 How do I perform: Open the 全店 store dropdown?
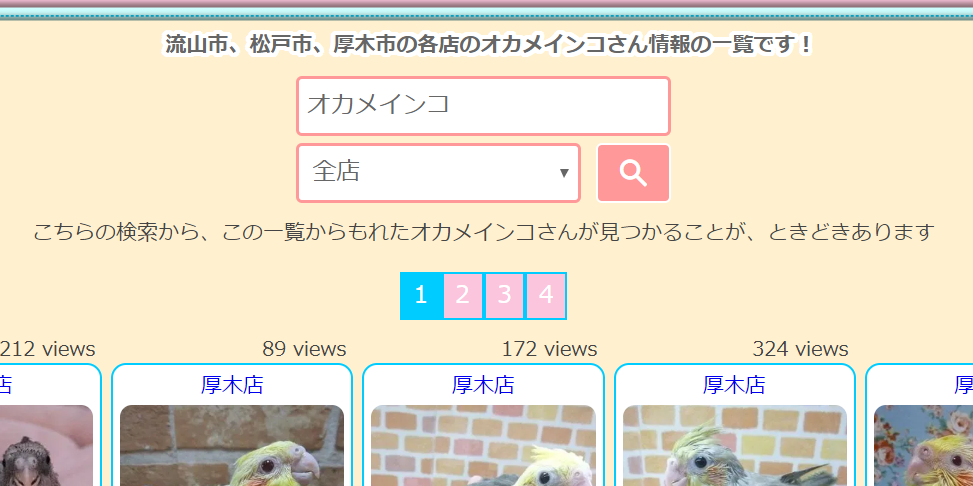(x=439, y=173)
